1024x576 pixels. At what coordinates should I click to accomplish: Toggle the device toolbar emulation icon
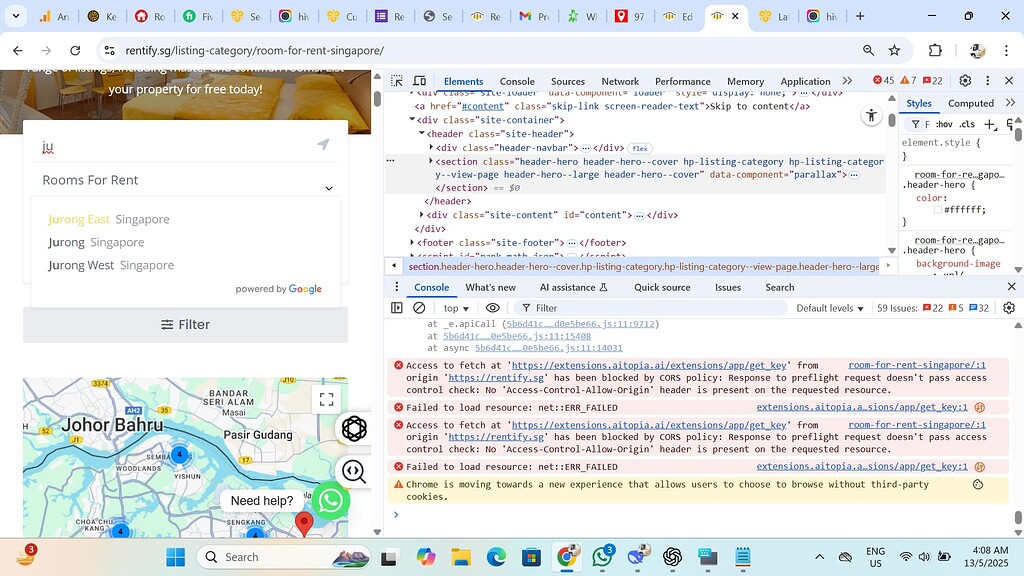tap(419, 81)
